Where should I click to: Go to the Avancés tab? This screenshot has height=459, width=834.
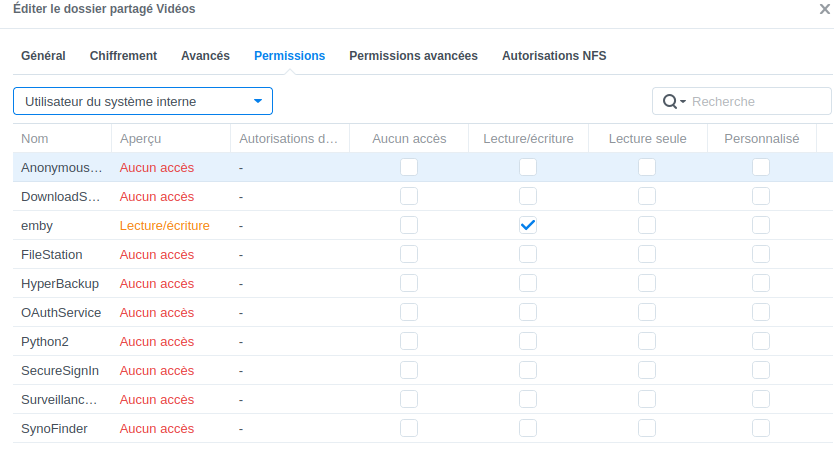pyautogui.click(x=205, y=56)
